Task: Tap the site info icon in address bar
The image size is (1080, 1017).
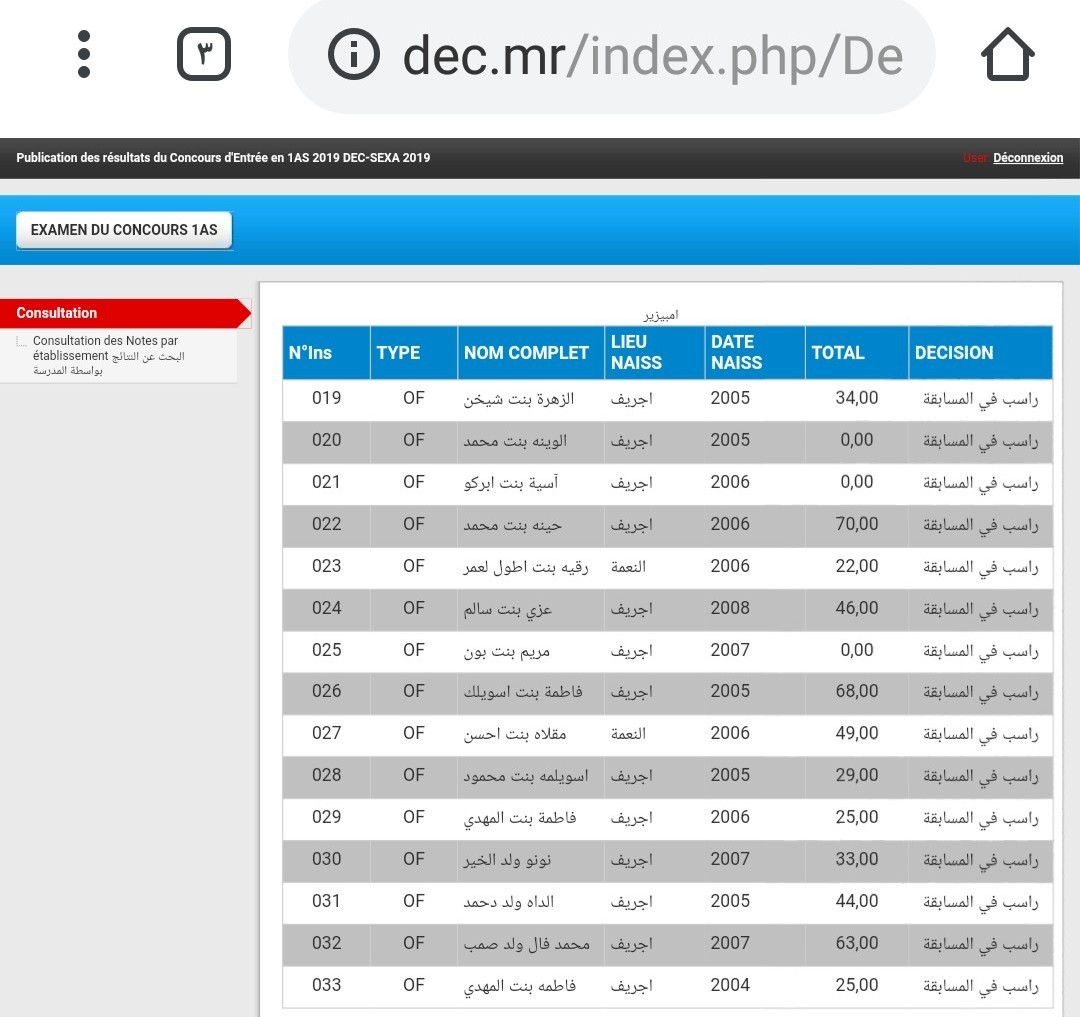Action: click(x=353, y=54)
